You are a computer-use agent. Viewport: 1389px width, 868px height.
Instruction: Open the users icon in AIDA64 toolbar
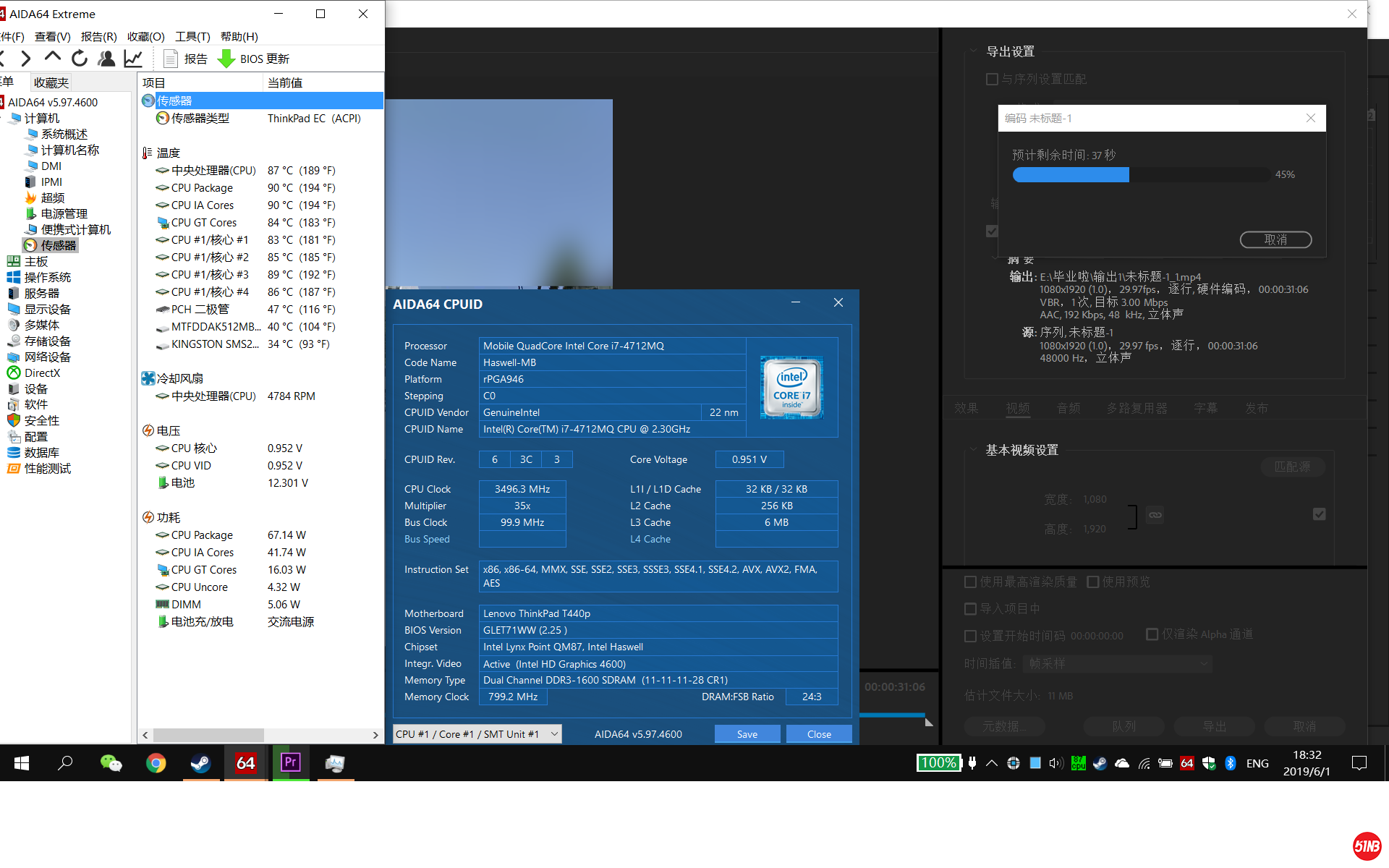tap(106, 59)
